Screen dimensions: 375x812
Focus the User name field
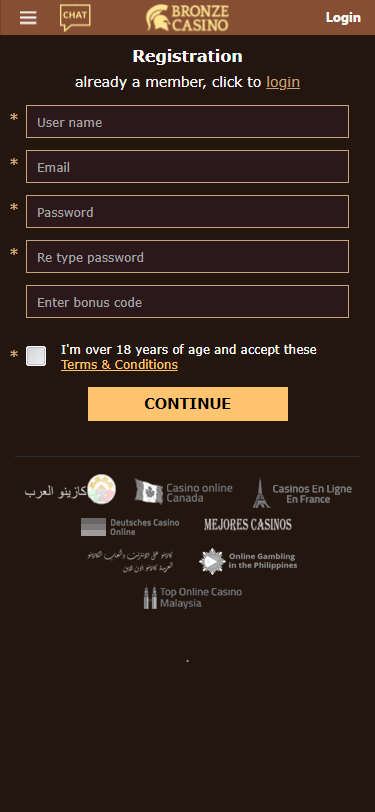(x=188, y=122)
